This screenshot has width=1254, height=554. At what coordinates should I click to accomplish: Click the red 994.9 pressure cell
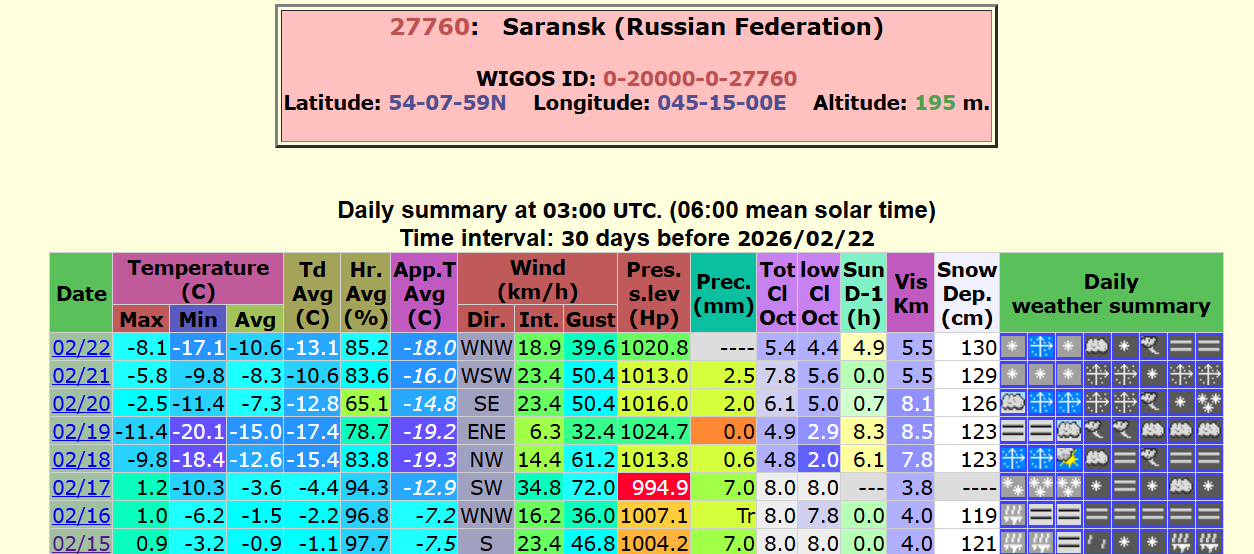(x=654, y=488)
